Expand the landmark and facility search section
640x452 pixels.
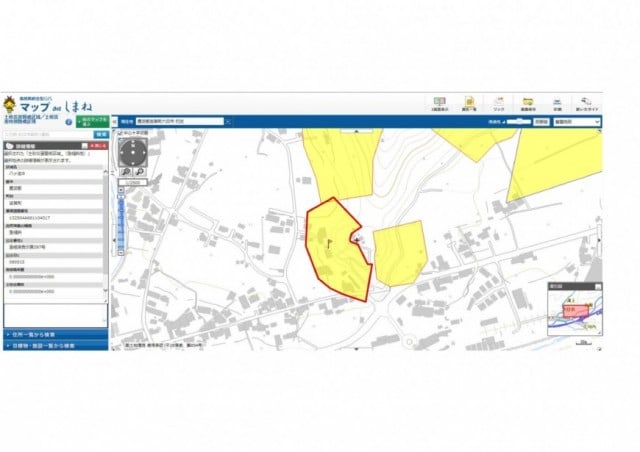click(x=55, y=346)
